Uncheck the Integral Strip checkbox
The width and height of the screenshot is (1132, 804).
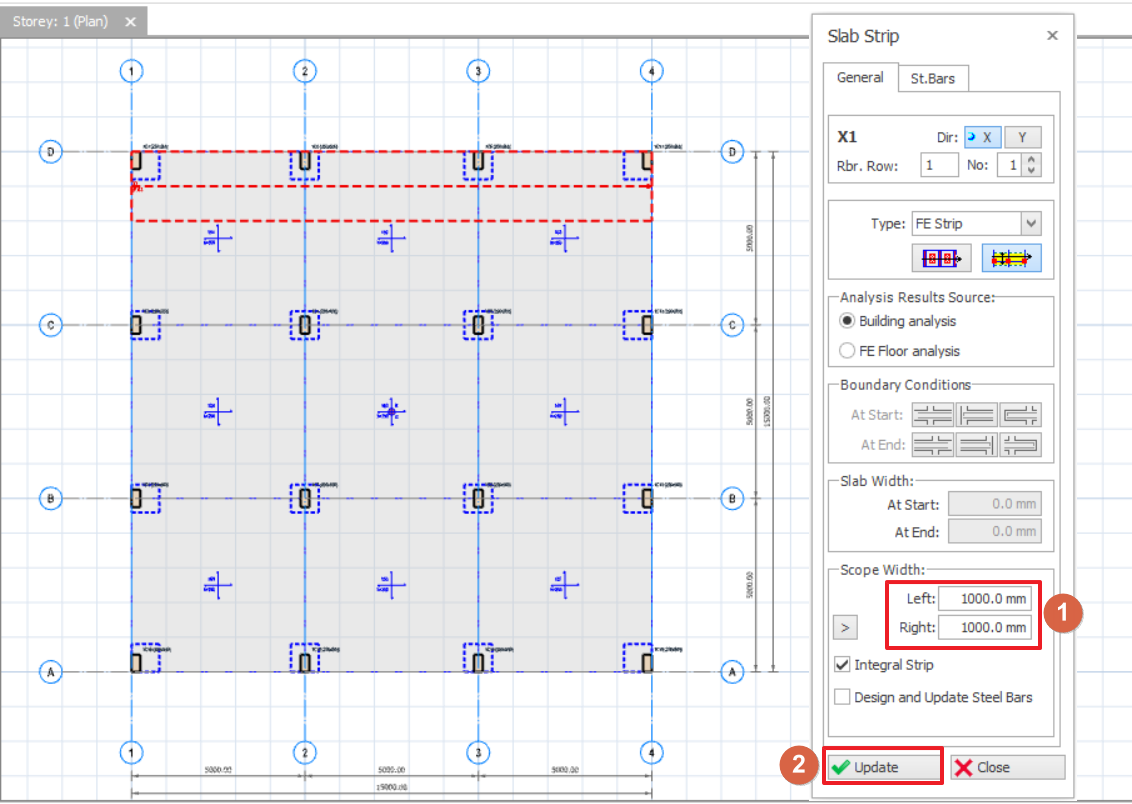[x=843, y=665]
